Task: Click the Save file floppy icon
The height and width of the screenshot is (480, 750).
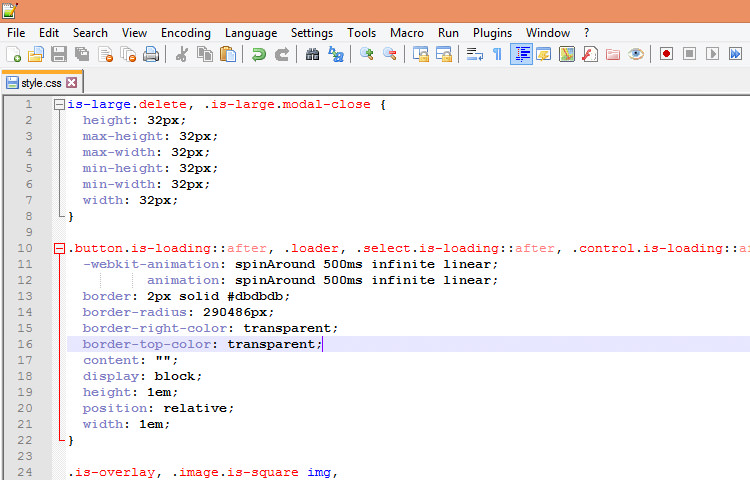Action: 59,54
